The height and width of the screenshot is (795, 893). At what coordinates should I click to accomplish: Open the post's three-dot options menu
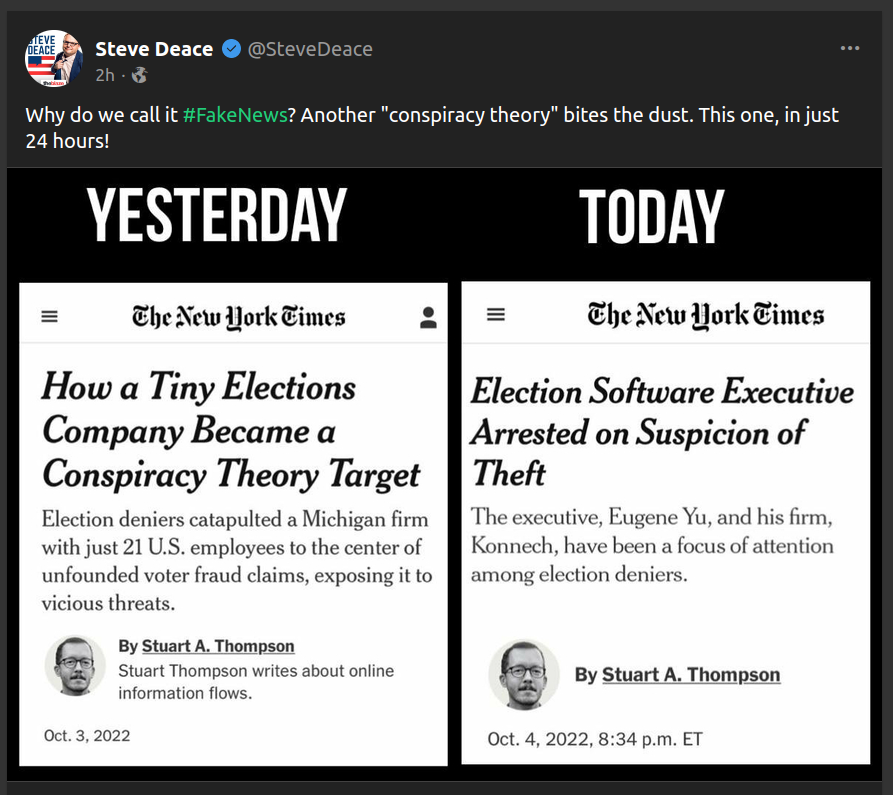coord(850,48)
